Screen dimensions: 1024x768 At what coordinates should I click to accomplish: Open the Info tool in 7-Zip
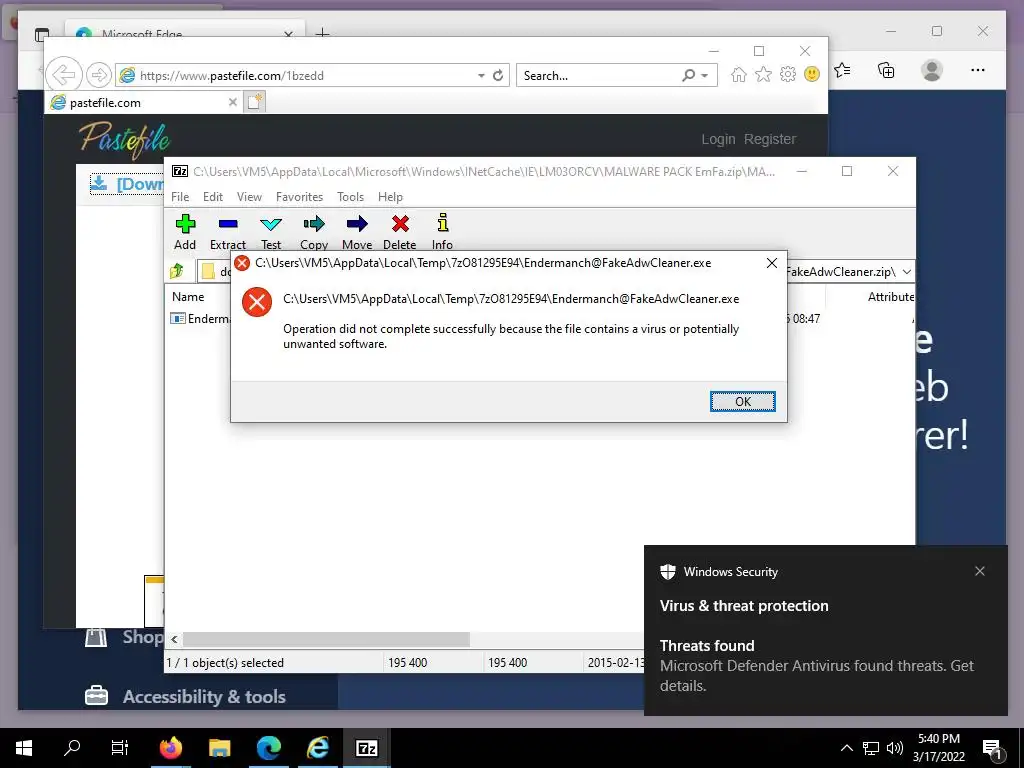coord(443,223)
